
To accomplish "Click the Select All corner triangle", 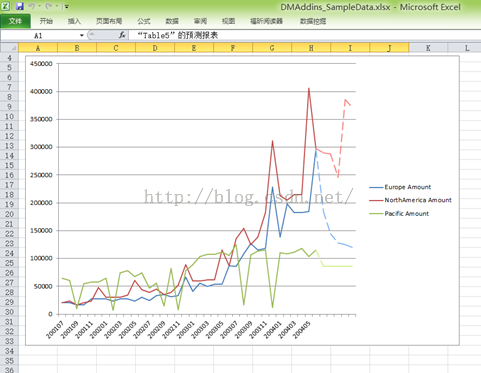I will click(13, 48).
